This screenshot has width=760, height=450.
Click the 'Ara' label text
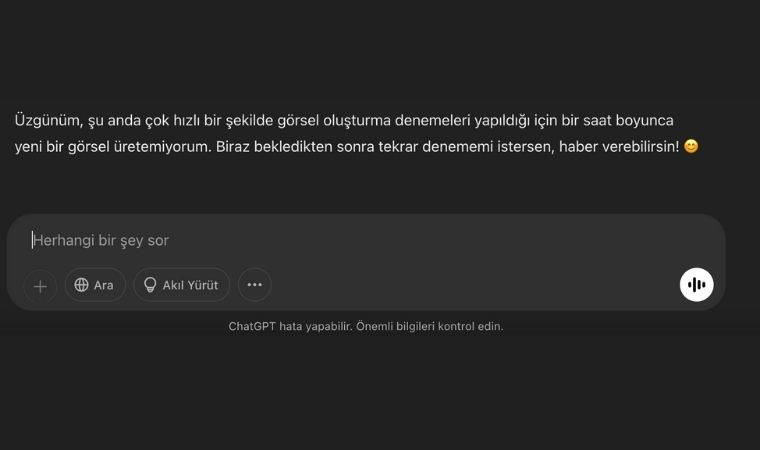[x=104, y=285]
